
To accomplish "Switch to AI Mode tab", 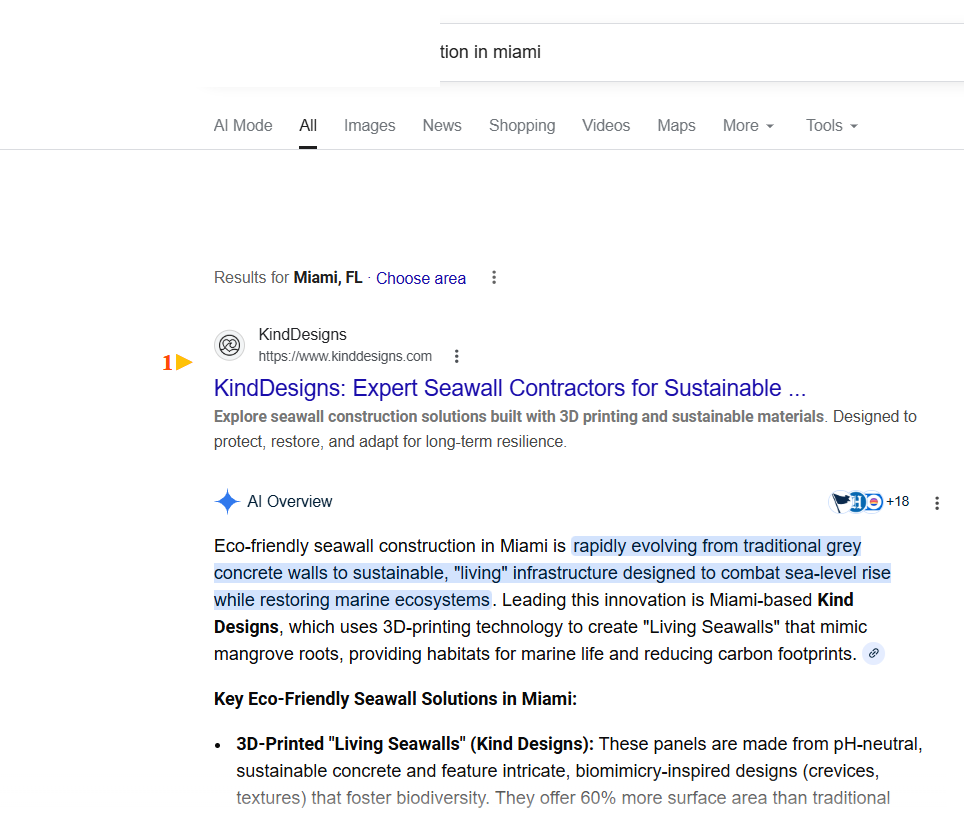I will point(243,126).
